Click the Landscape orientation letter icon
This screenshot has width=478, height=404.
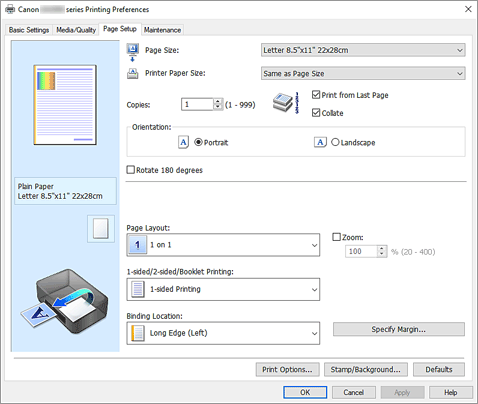click(320, 142)
